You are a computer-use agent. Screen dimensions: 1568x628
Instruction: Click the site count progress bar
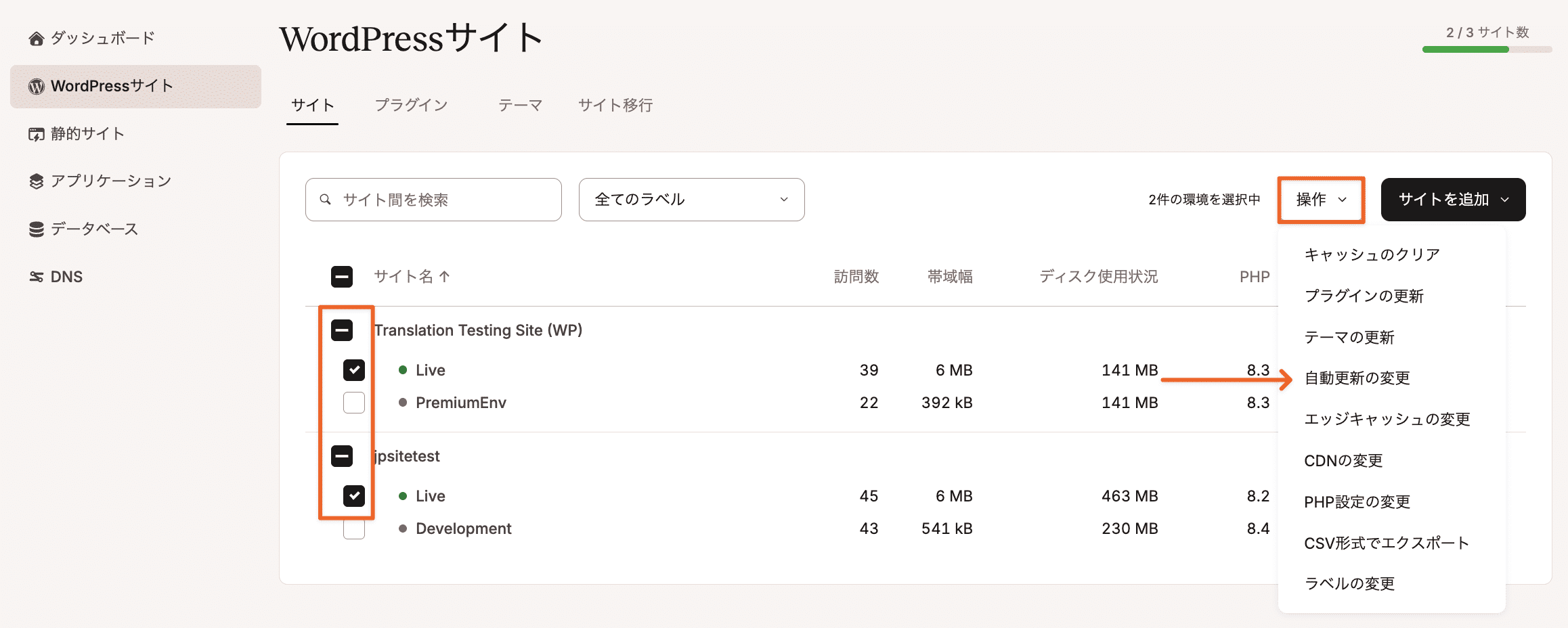click(x=1487, y=49)
